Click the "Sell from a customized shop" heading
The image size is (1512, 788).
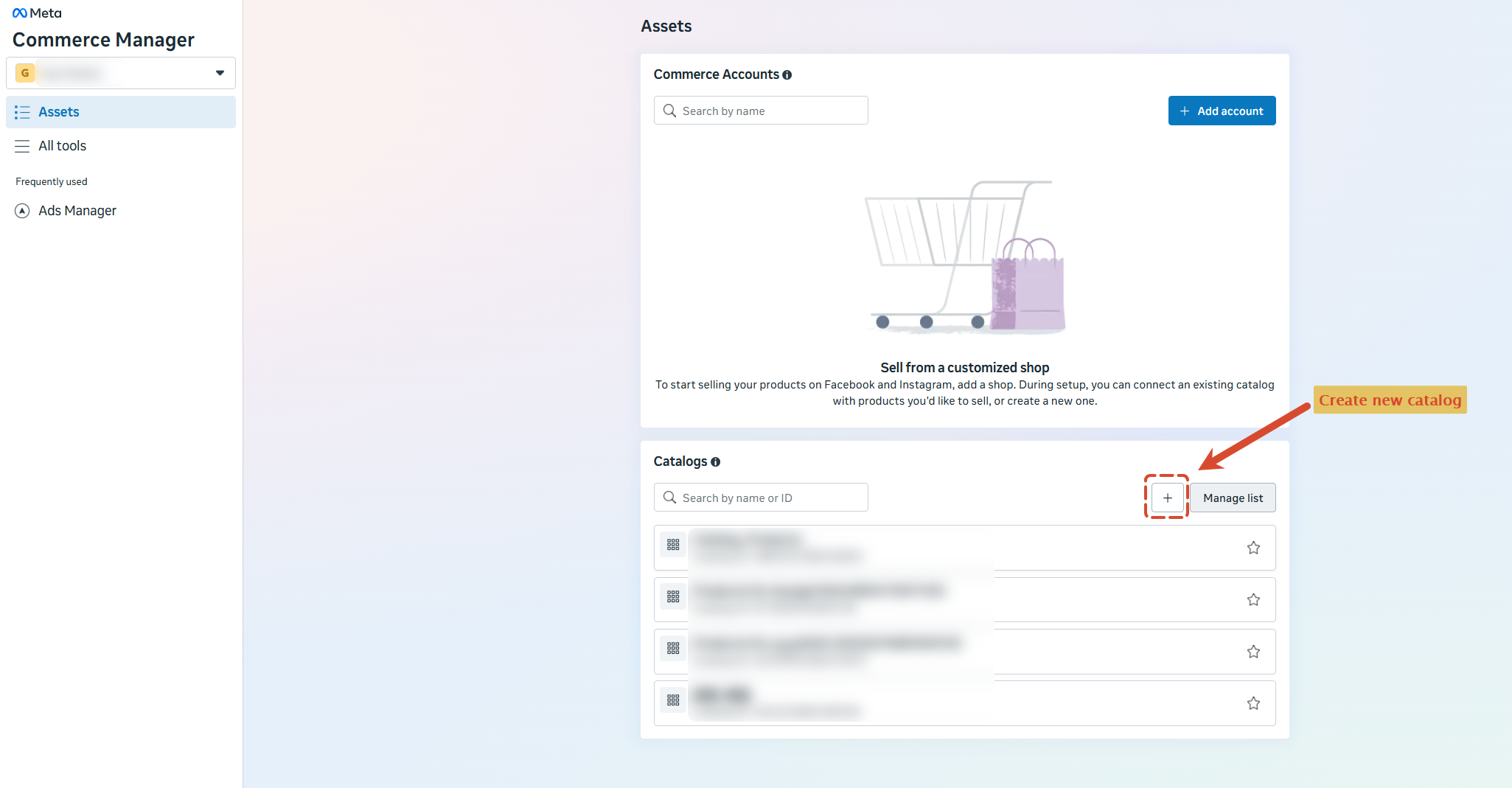tap(964, 367)
